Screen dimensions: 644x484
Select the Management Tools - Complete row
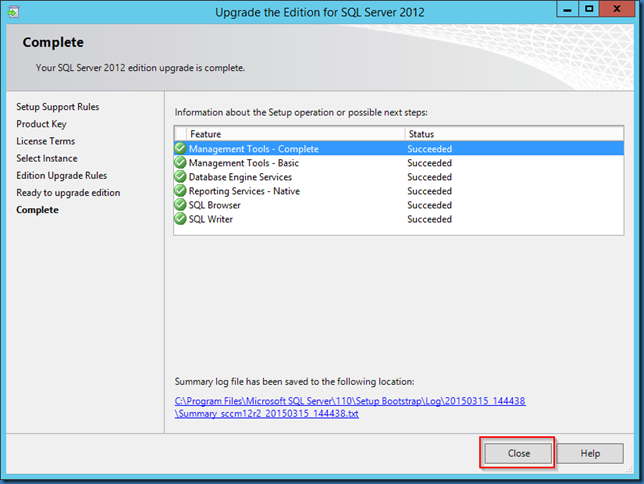[x=399, y=148]
